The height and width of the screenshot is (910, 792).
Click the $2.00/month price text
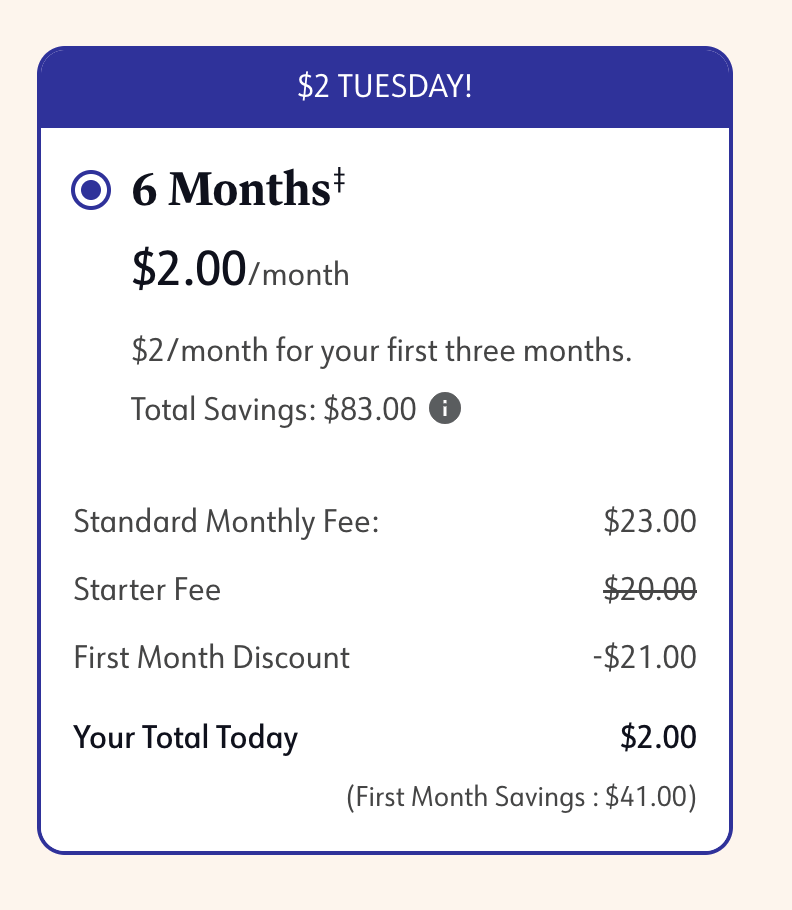(240, 269)
